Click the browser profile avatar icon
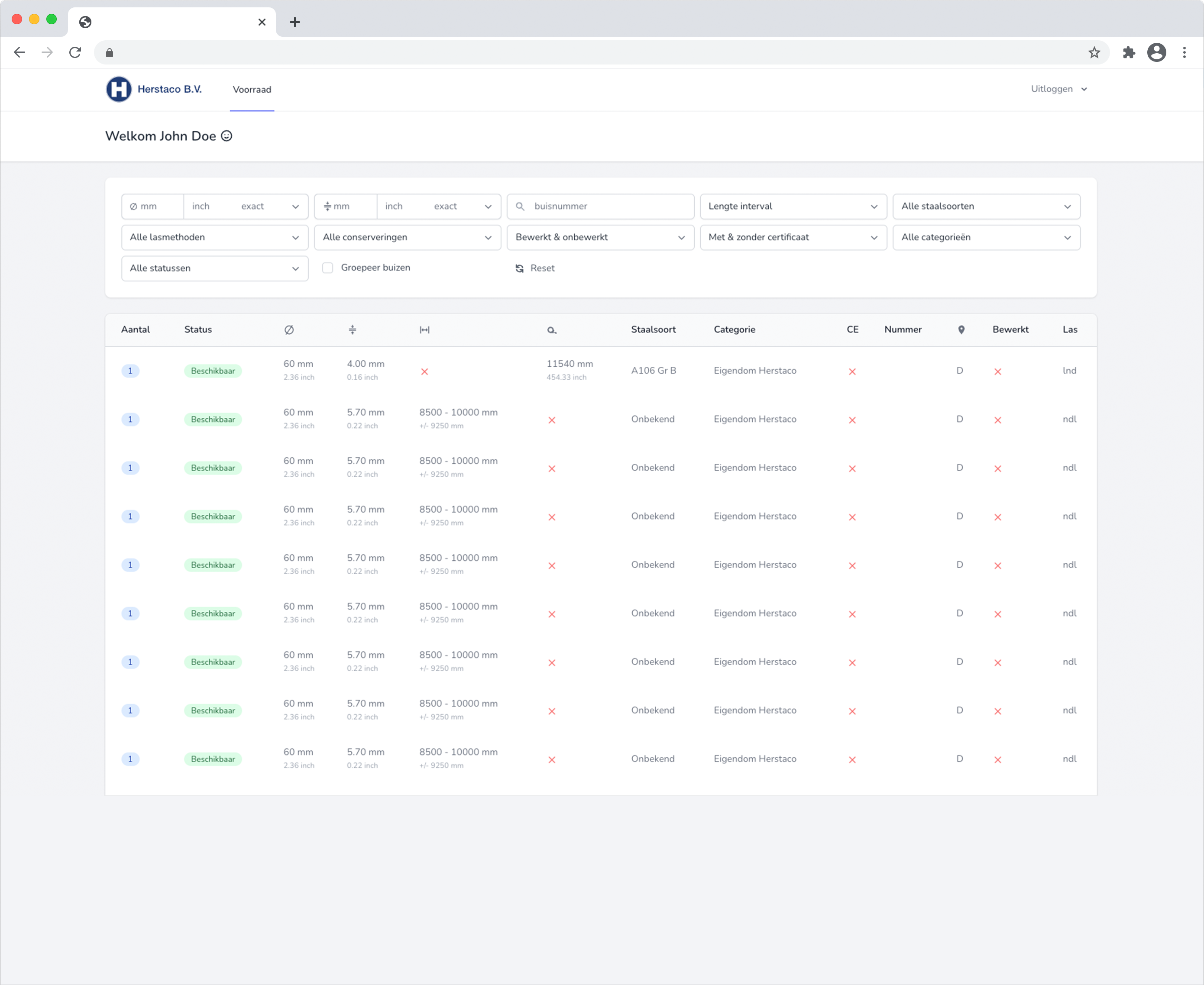 pos(1156,53)
